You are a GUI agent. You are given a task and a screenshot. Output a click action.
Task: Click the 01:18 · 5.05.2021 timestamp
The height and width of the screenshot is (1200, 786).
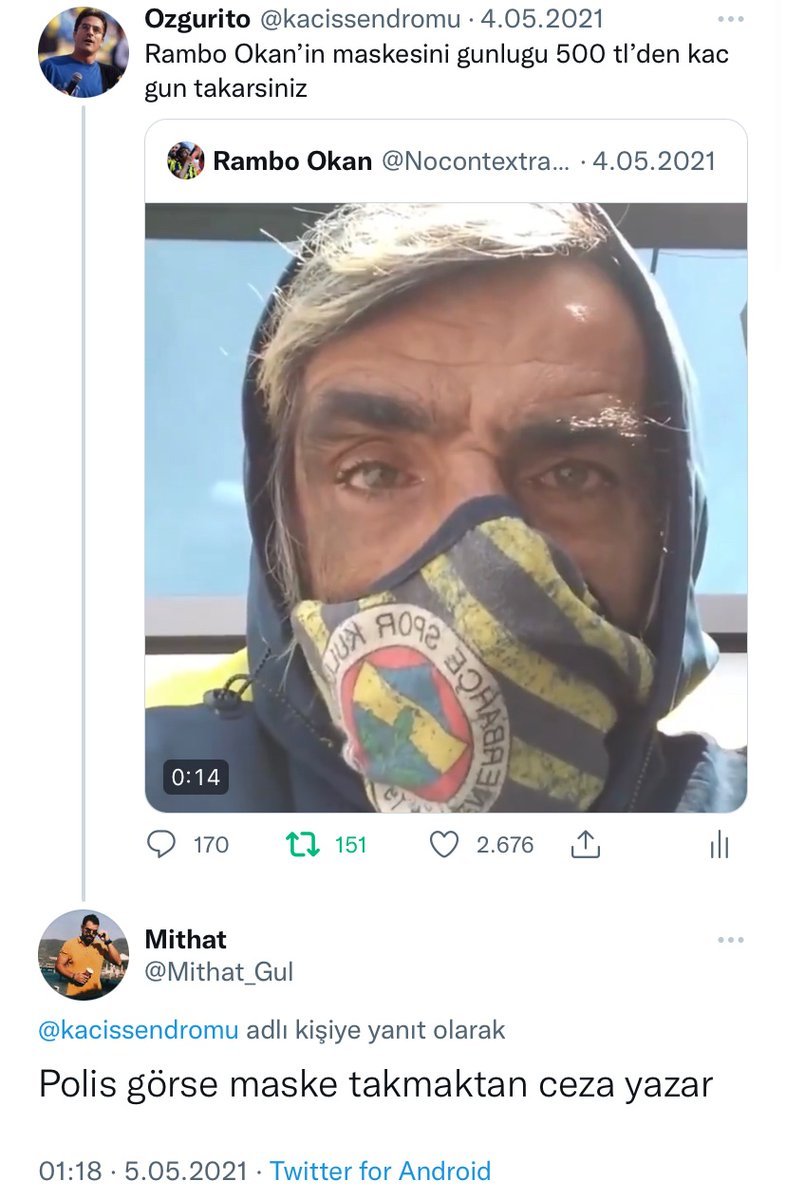(x=144, y=1171)
